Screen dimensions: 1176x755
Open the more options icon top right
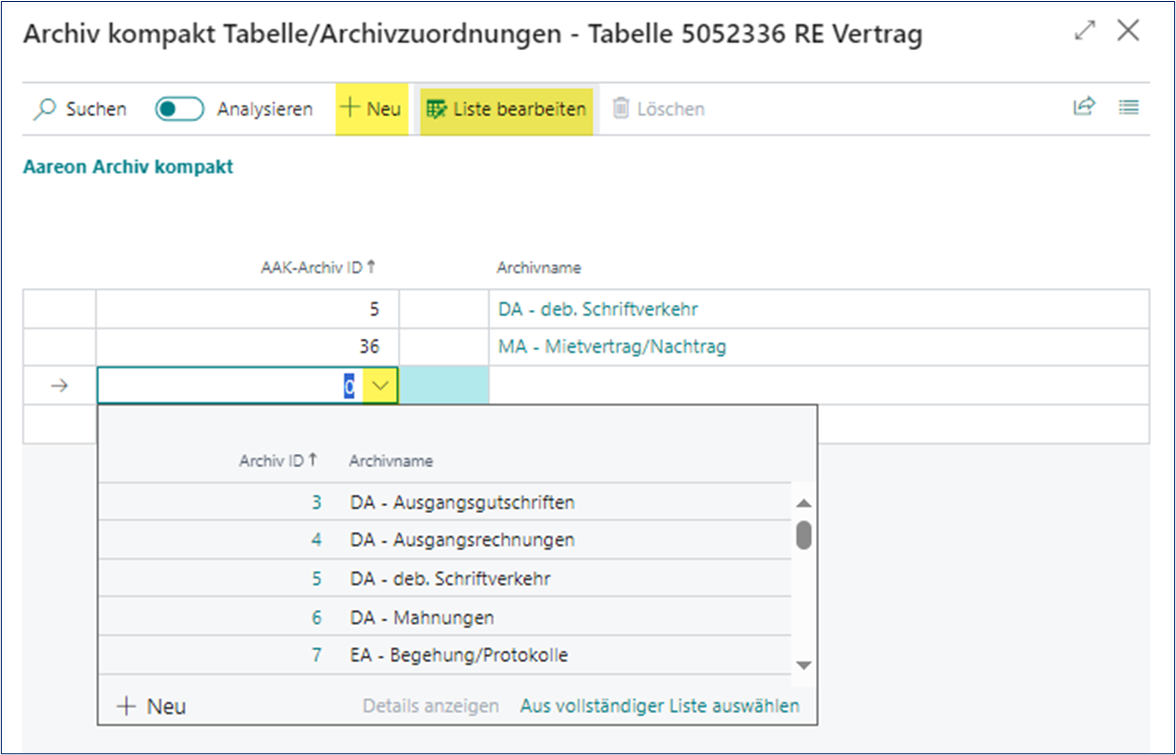click(1128, 108)
